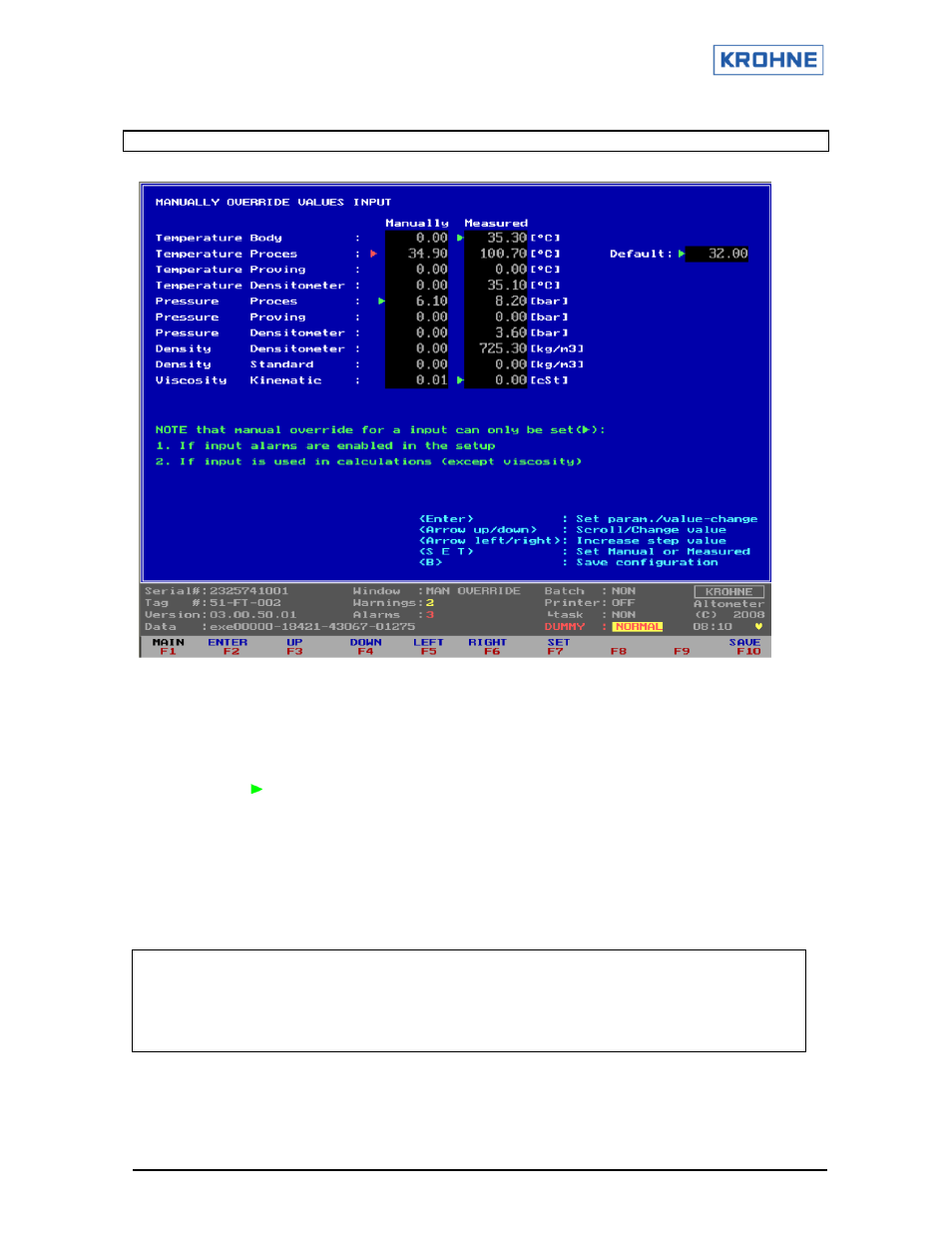Click the SET F7 function key
This screenshot has height=1233, width=952.
558,647
